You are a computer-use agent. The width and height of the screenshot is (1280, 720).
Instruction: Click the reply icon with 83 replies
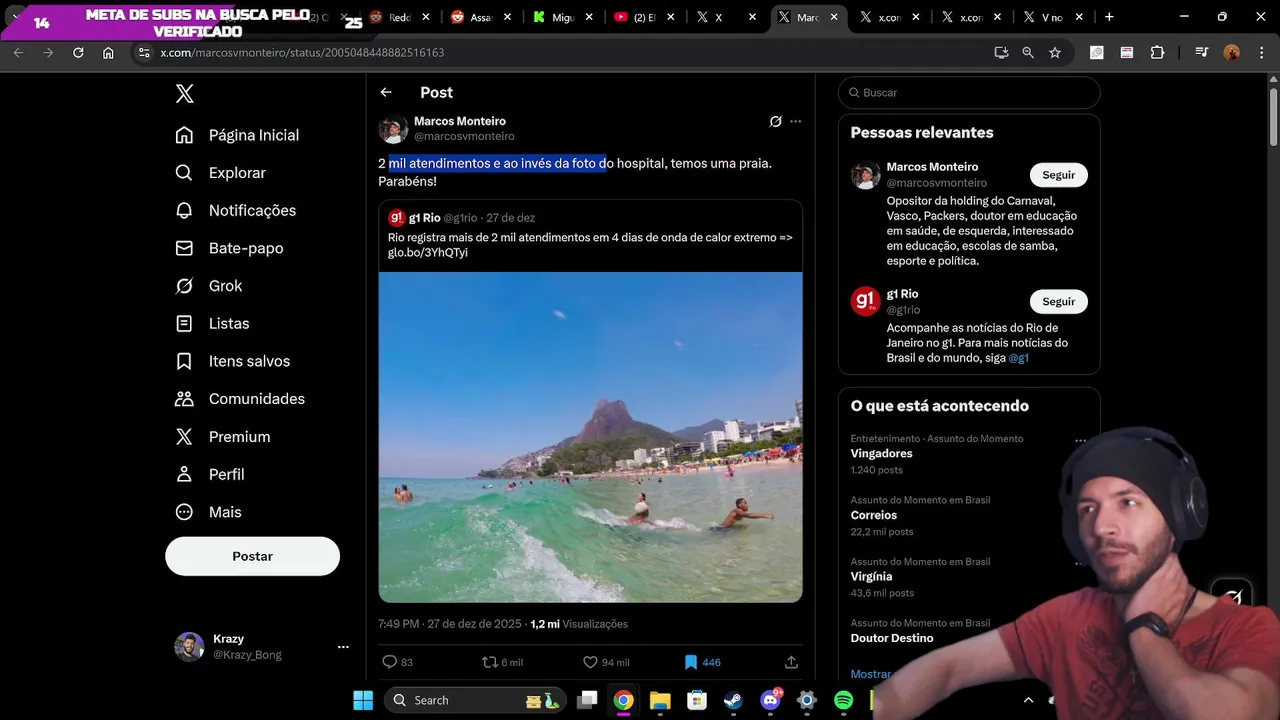click(390, 662)
